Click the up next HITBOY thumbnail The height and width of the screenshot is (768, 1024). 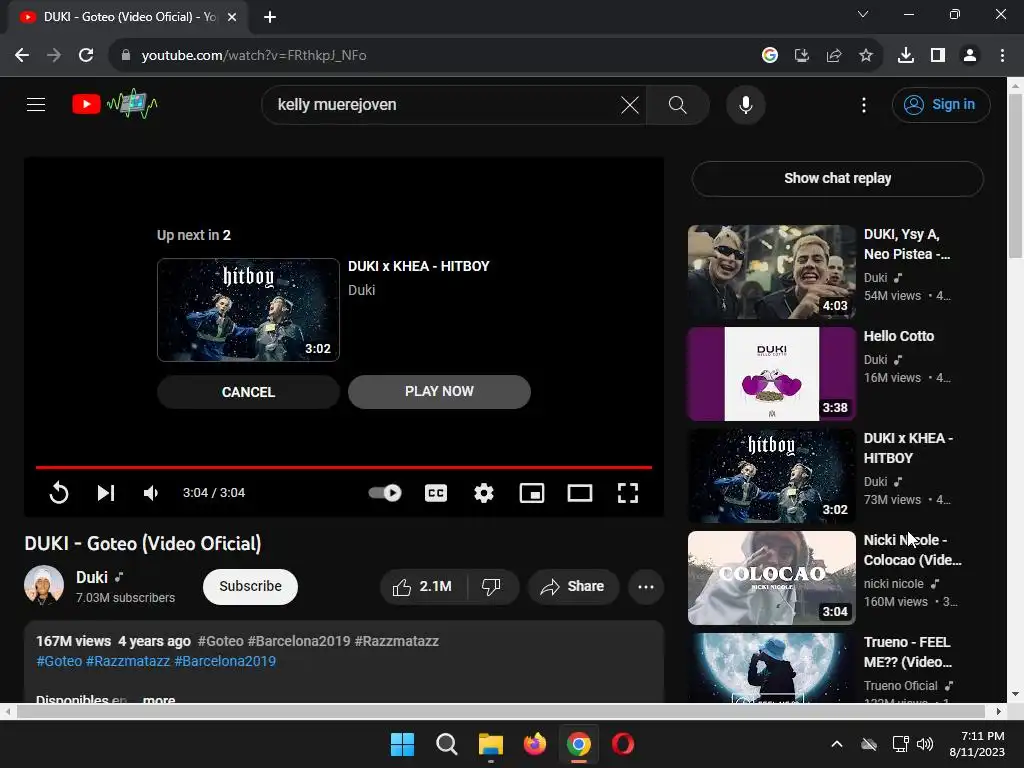click(248, 310)
